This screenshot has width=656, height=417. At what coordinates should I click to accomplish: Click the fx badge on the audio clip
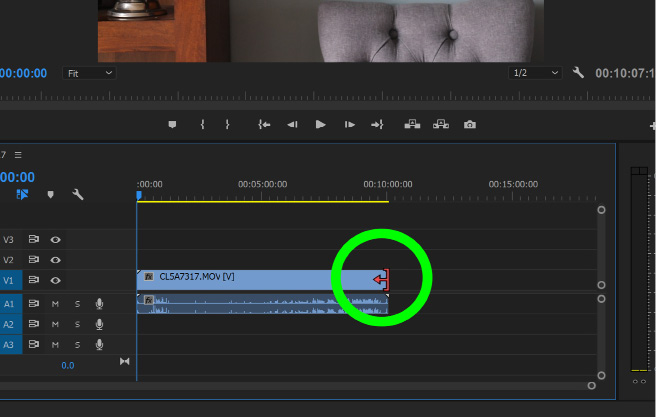(x=149, y=300)
